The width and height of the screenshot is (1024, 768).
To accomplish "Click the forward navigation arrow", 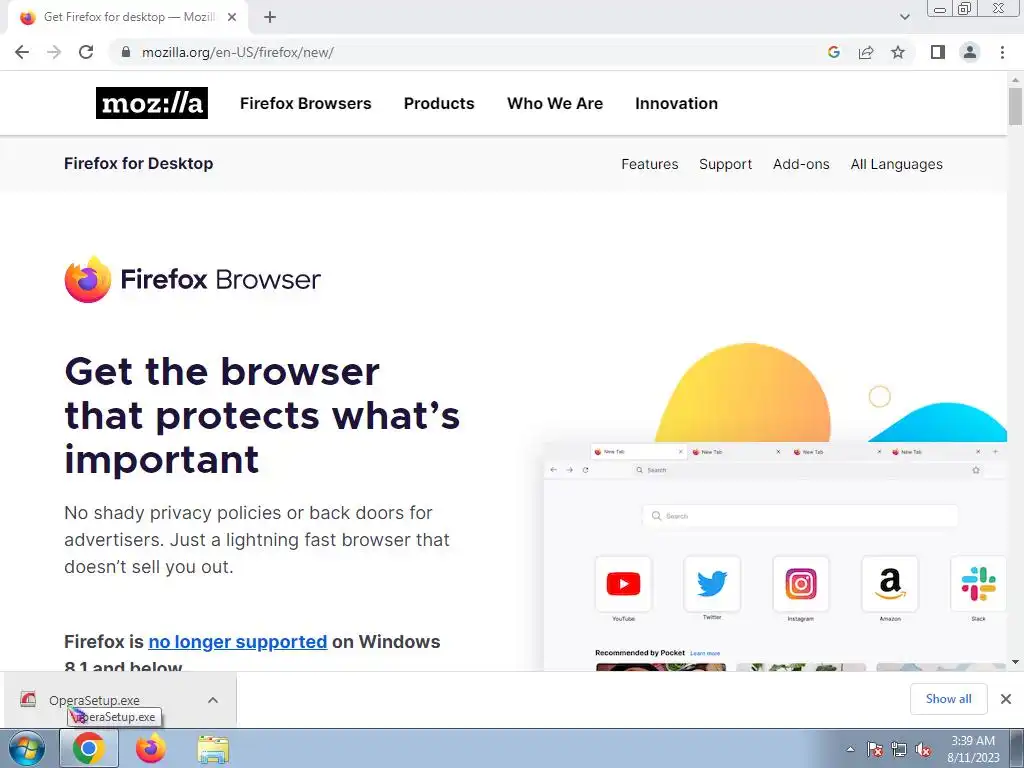I will [54, 52].
